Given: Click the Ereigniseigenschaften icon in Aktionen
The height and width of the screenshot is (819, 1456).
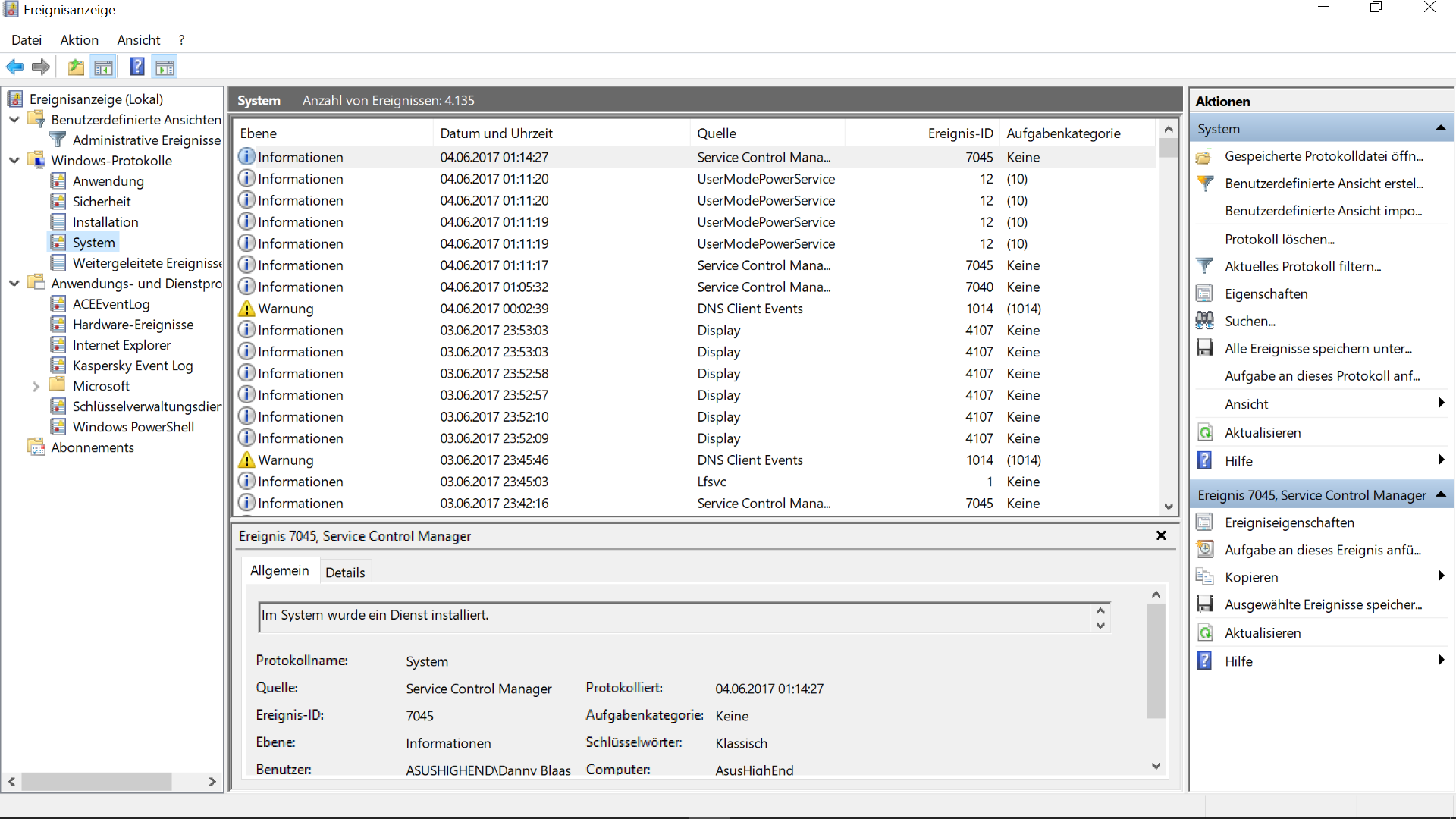Looking at the screenshot, I should (1204, 522).
